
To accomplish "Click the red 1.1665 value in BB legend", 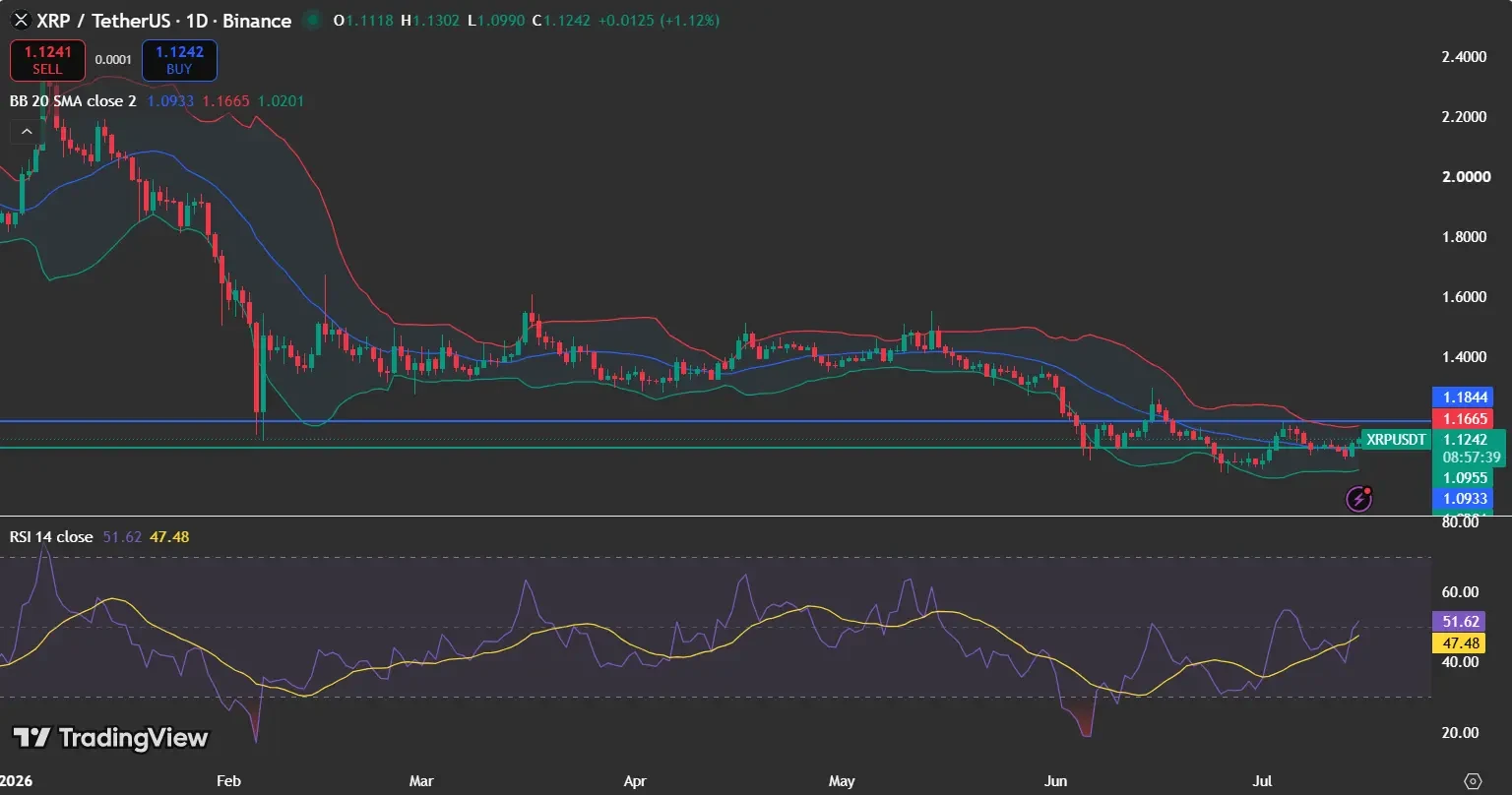I will [x=225, y=100].
